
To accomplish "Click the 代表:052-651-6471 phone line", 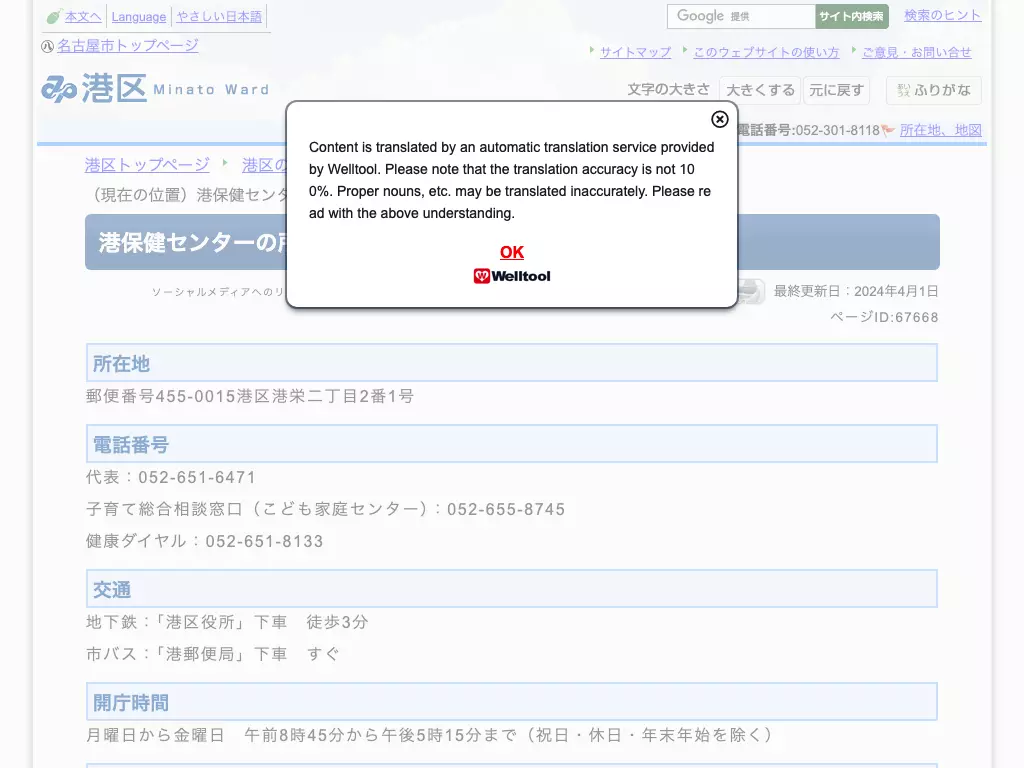I will pos(170,477).
